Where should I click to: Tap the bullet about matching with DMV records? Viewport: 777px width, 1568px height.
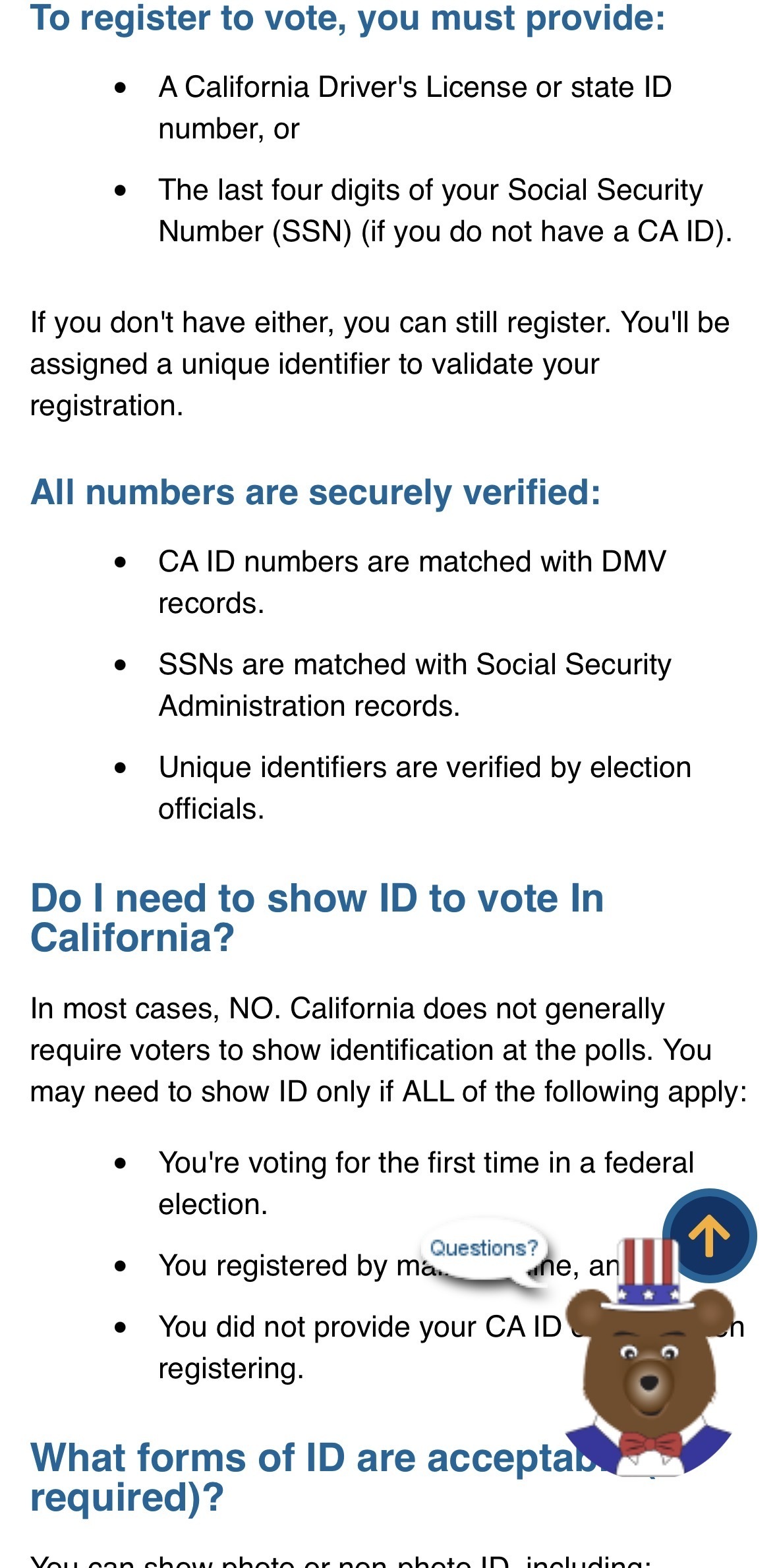point(412,582)
